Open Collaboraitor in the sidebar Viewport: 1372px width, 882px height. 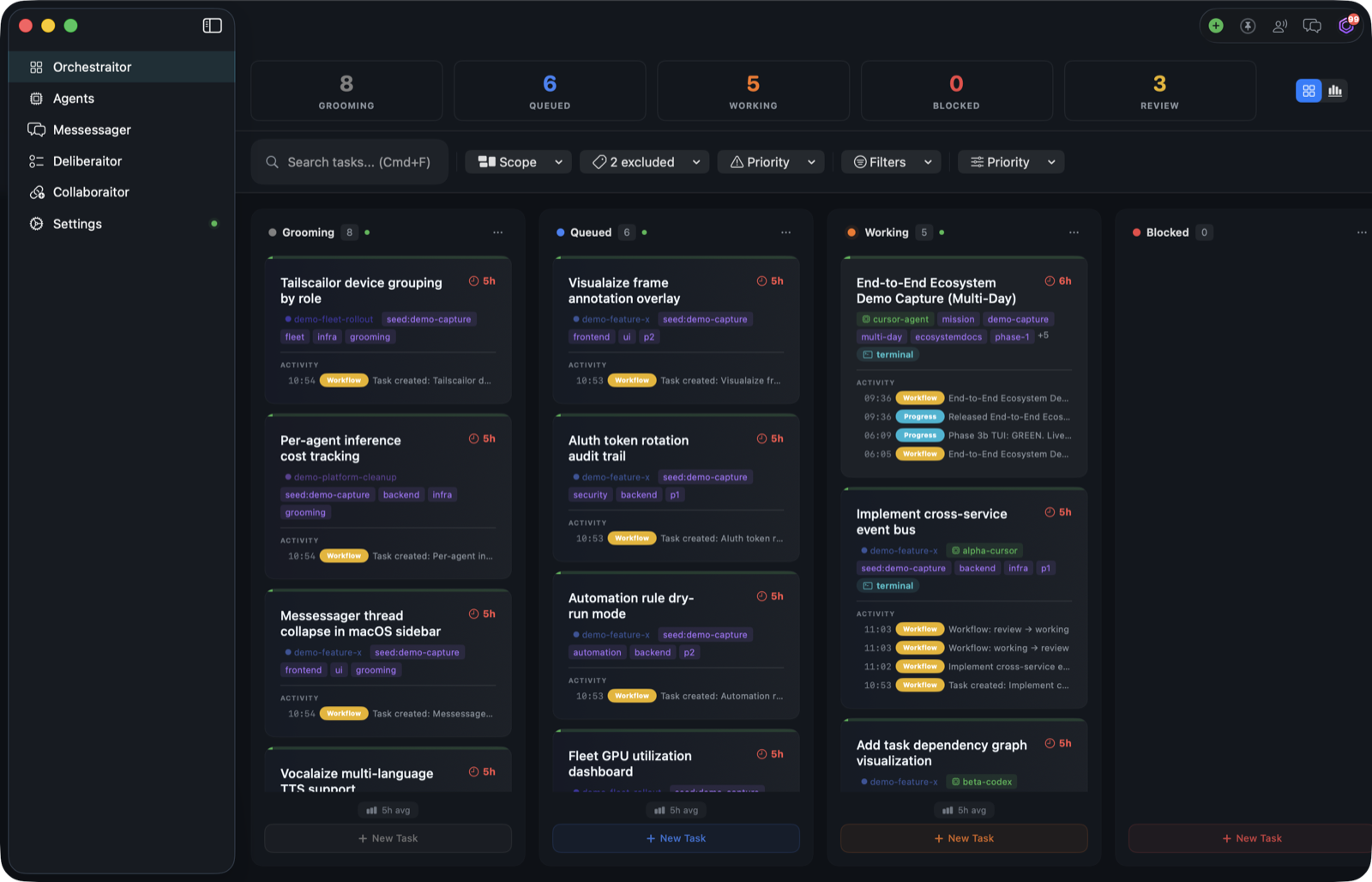(122, 192)
